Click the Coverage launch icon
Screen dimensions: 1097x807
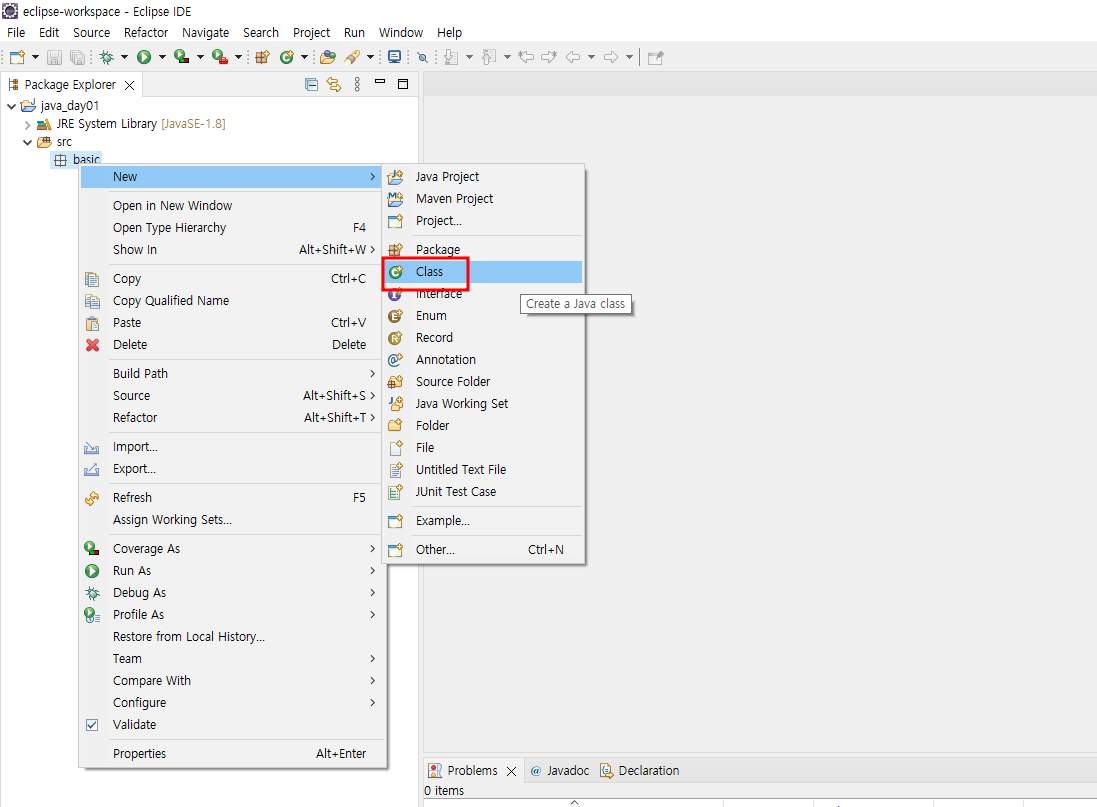(x=182, y=57)
